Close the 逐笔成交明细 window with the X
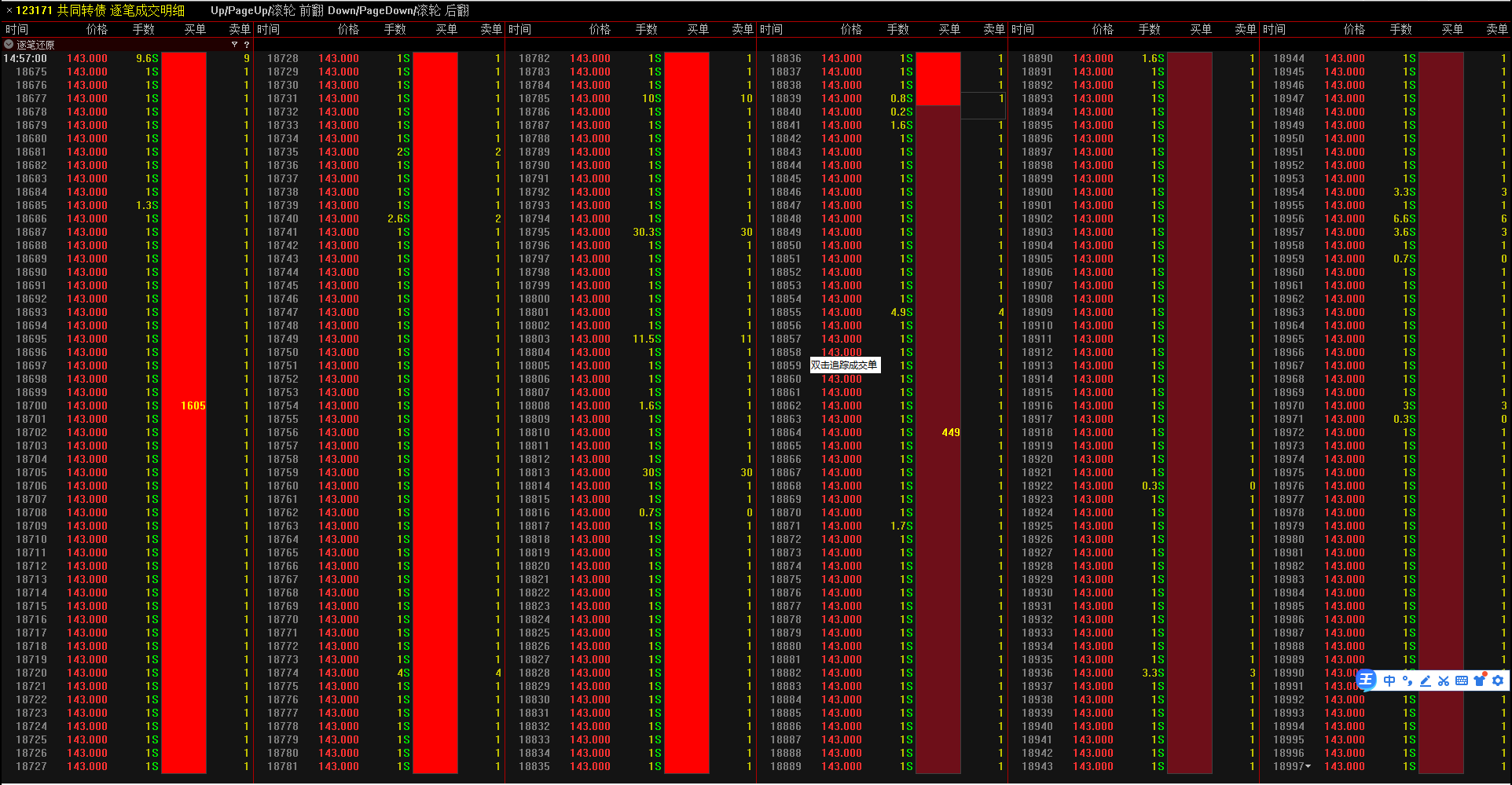 (x=9, y=10)
